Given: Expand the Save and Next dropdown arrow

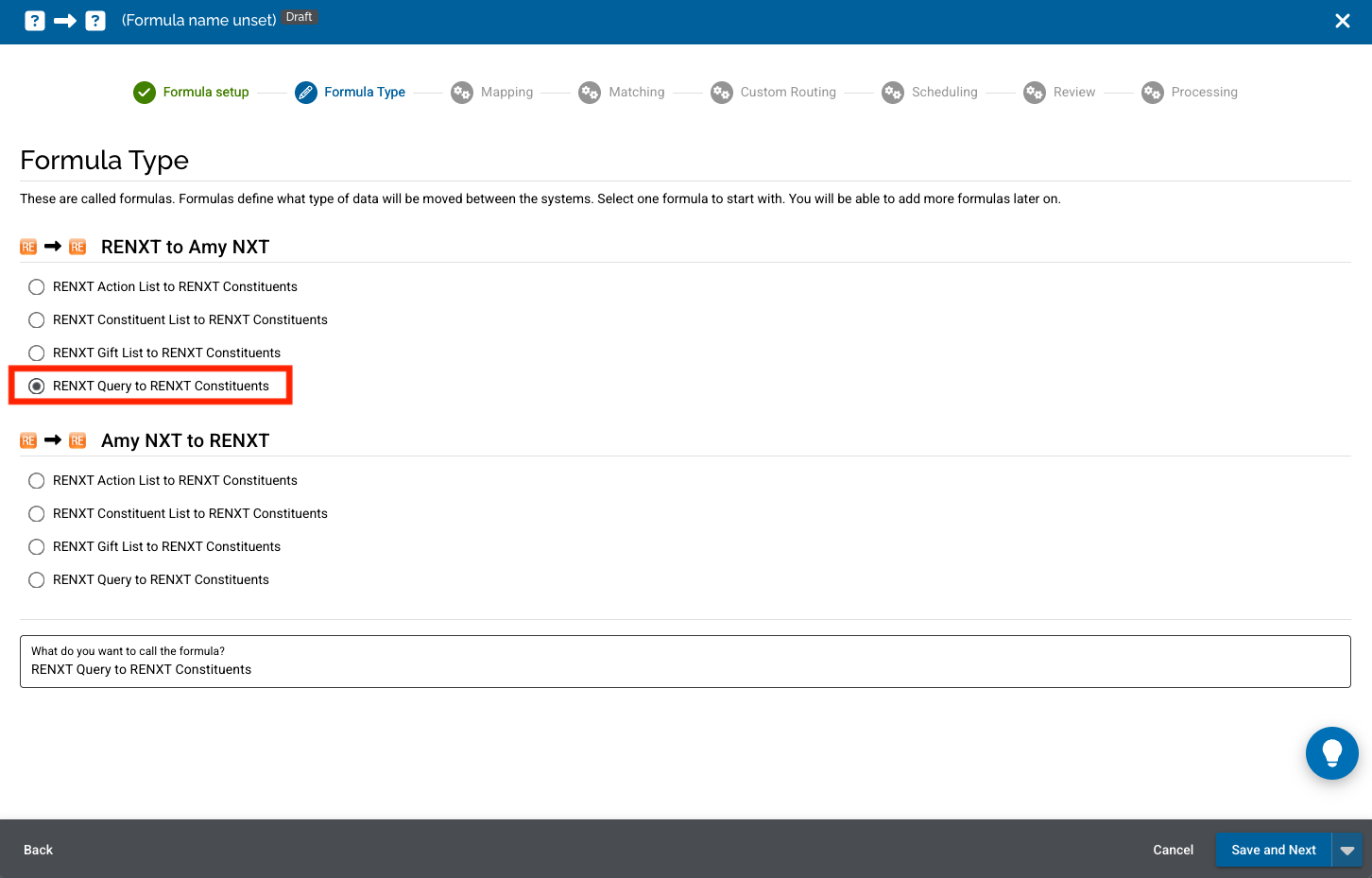Looking at the screenshot, I should point(1347,850).
